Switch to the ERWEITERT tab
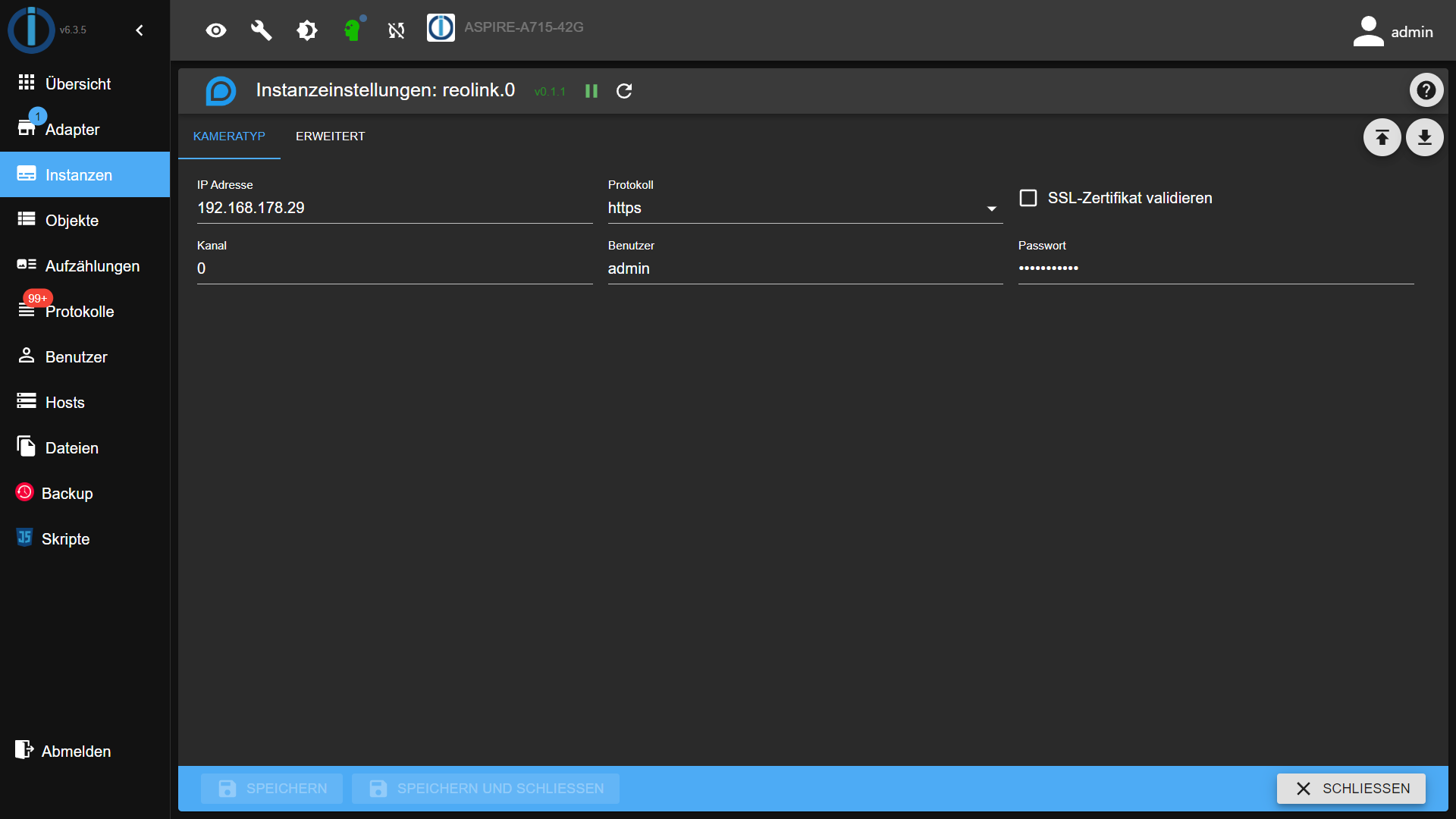The height and width of the screenshot is (819, 1456). 331,136
